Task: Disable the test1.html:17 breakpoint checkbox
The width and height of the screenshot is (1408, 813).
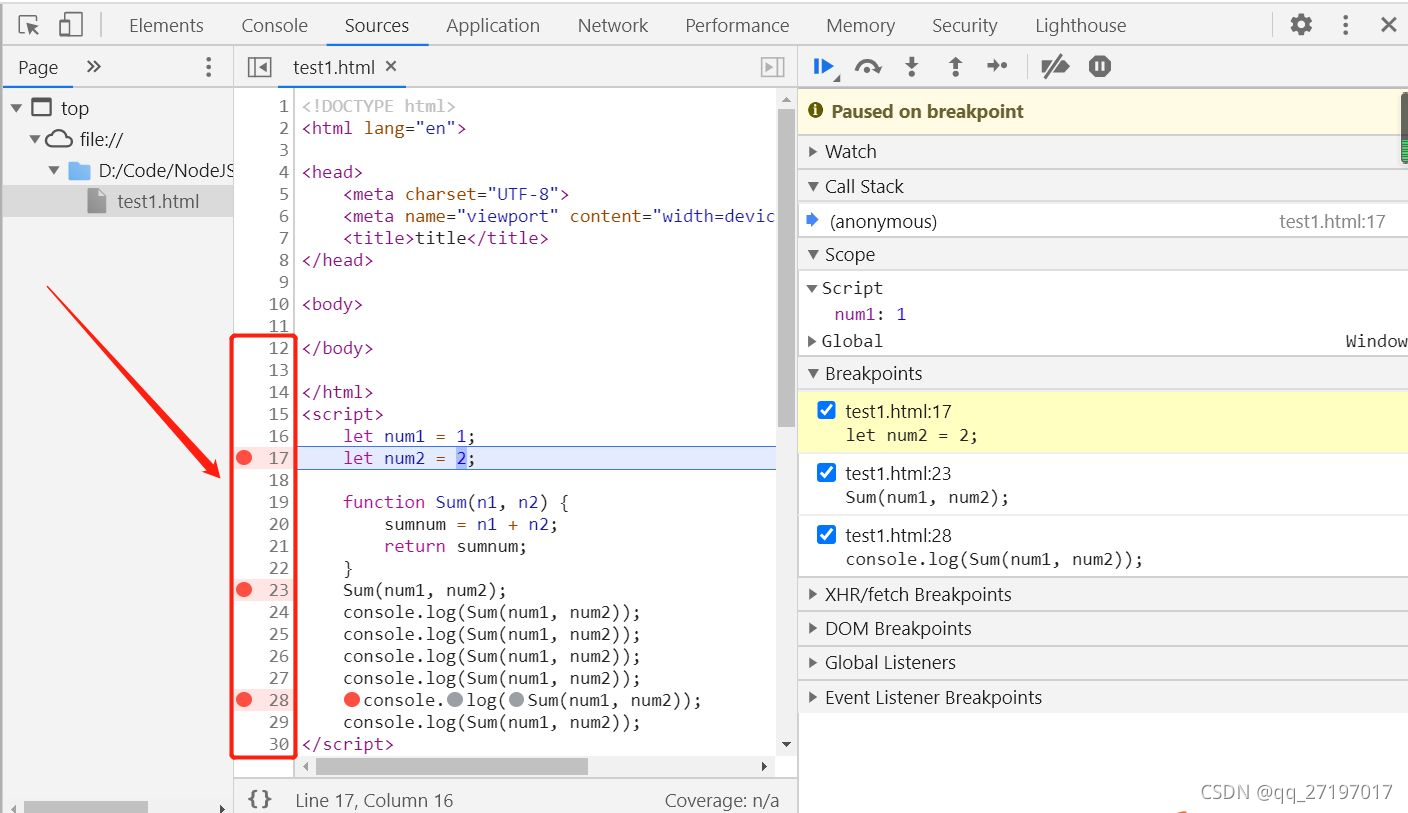Action: (x=826, y=410)
